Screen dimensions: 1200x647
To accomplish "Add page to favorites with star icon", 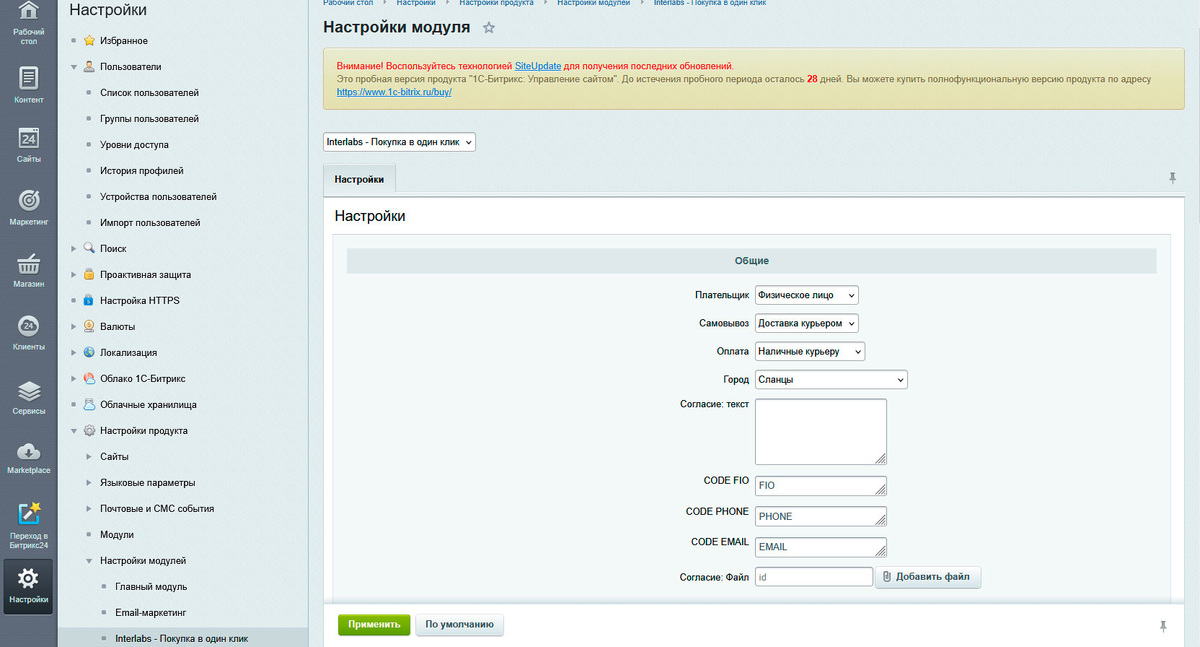I will (489, 27).
